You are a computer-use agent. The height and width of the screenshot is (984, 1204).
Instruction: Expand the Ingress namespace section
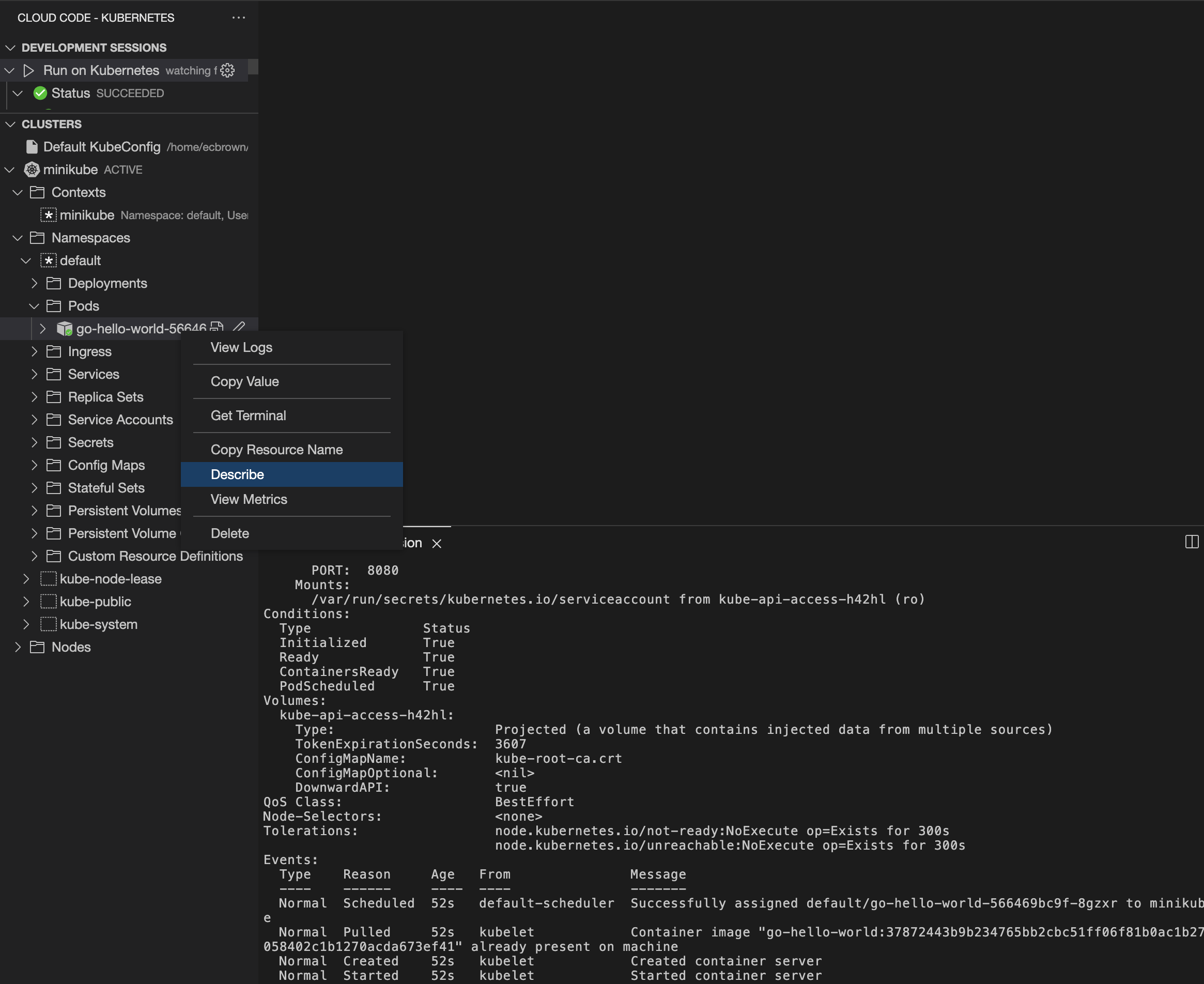click(x=36, y=350)
